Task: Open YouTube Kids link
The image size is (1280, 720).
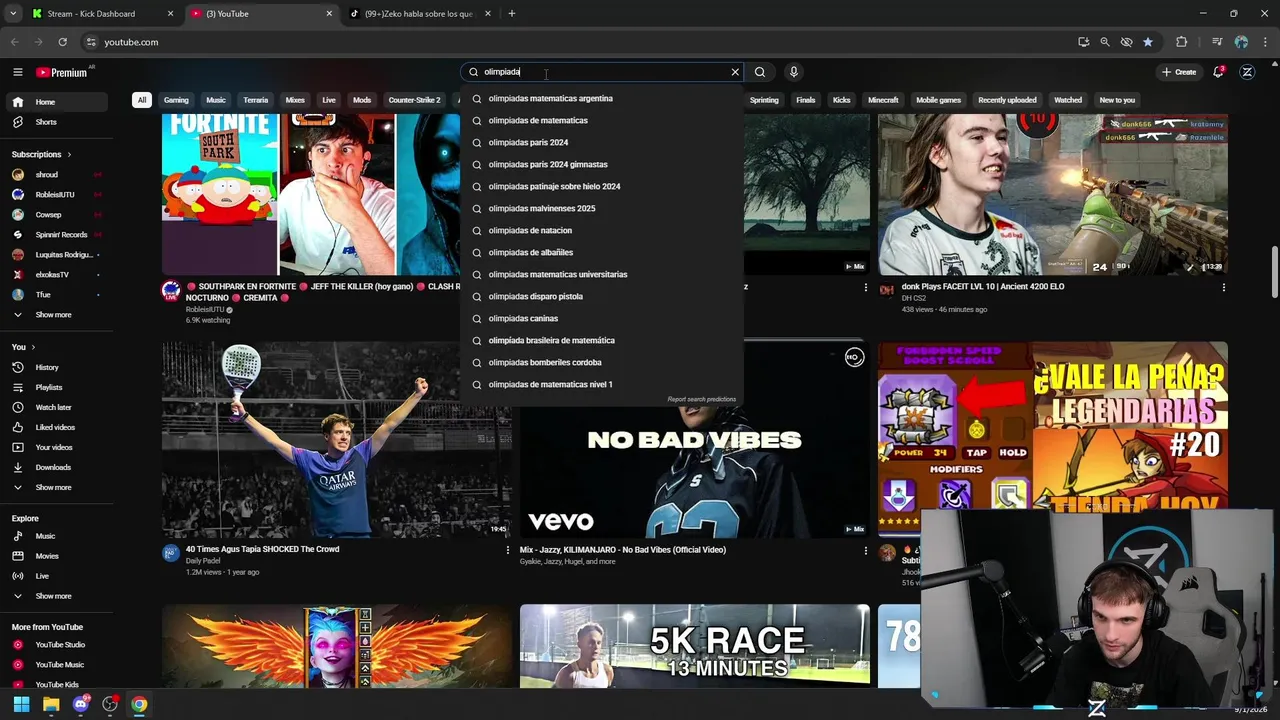Action: (58, 685)
